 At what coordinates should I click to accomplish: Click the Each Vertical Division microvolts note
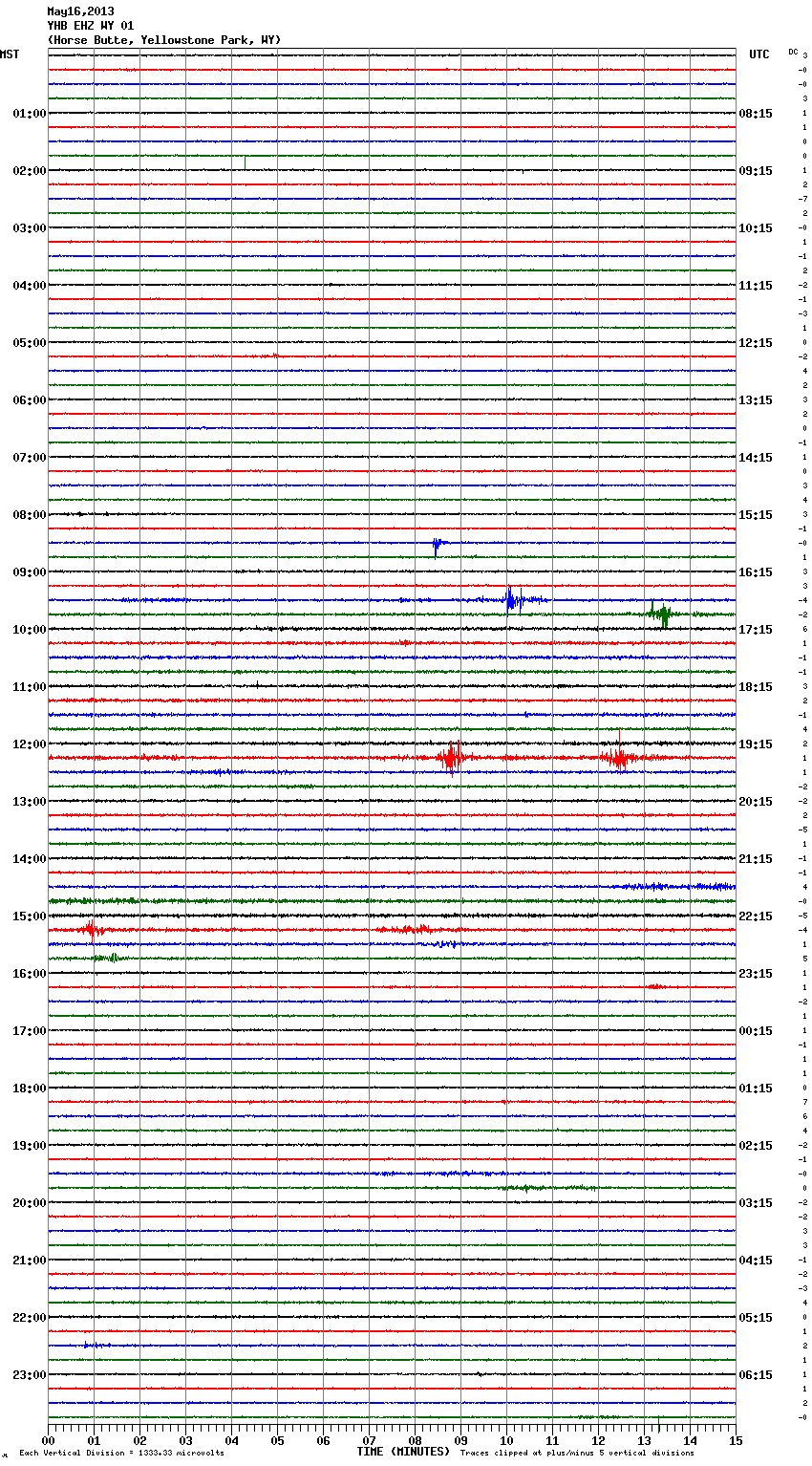(121, 1453)
